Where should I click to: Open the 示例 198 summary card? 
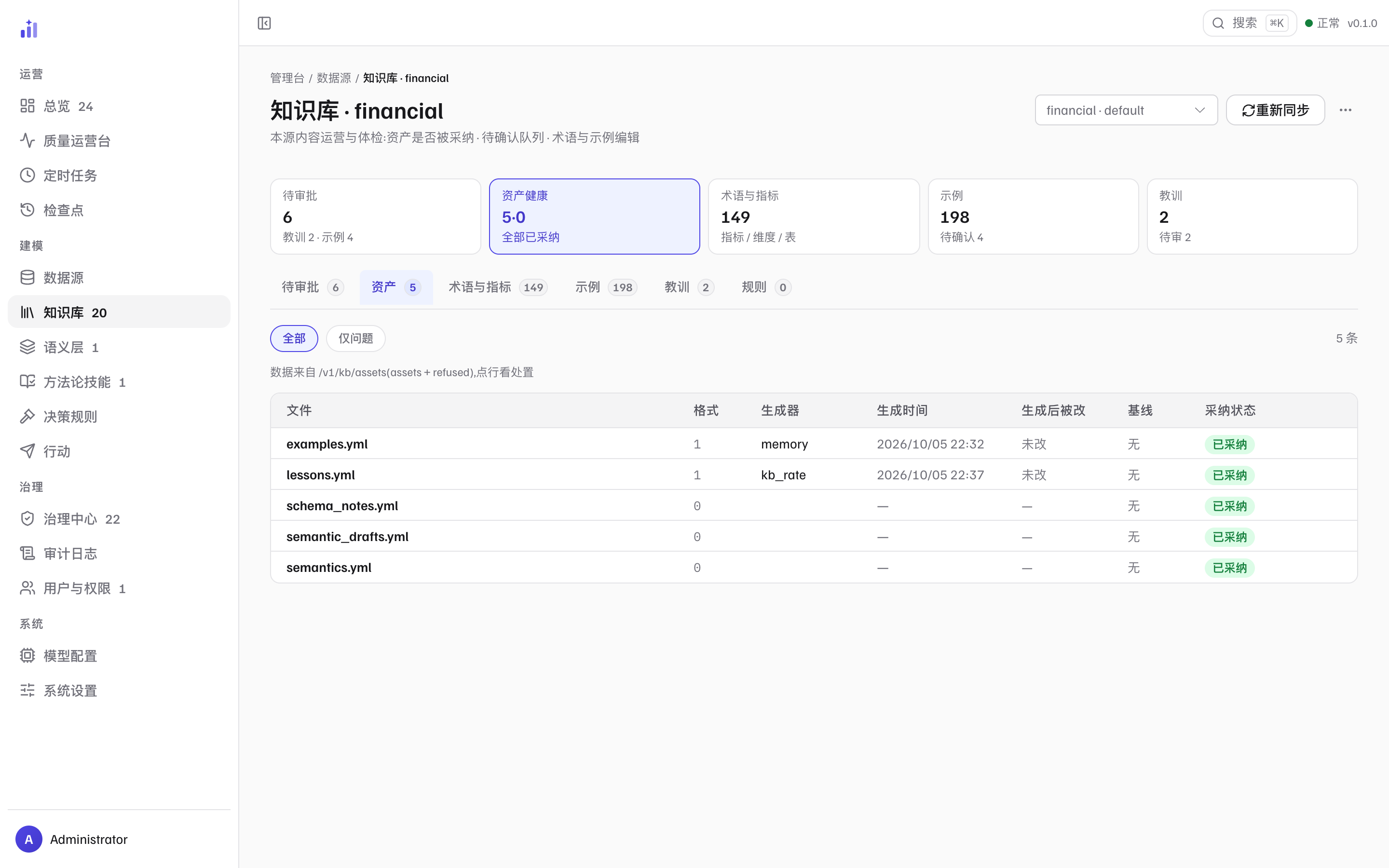tap(1033, 217)
